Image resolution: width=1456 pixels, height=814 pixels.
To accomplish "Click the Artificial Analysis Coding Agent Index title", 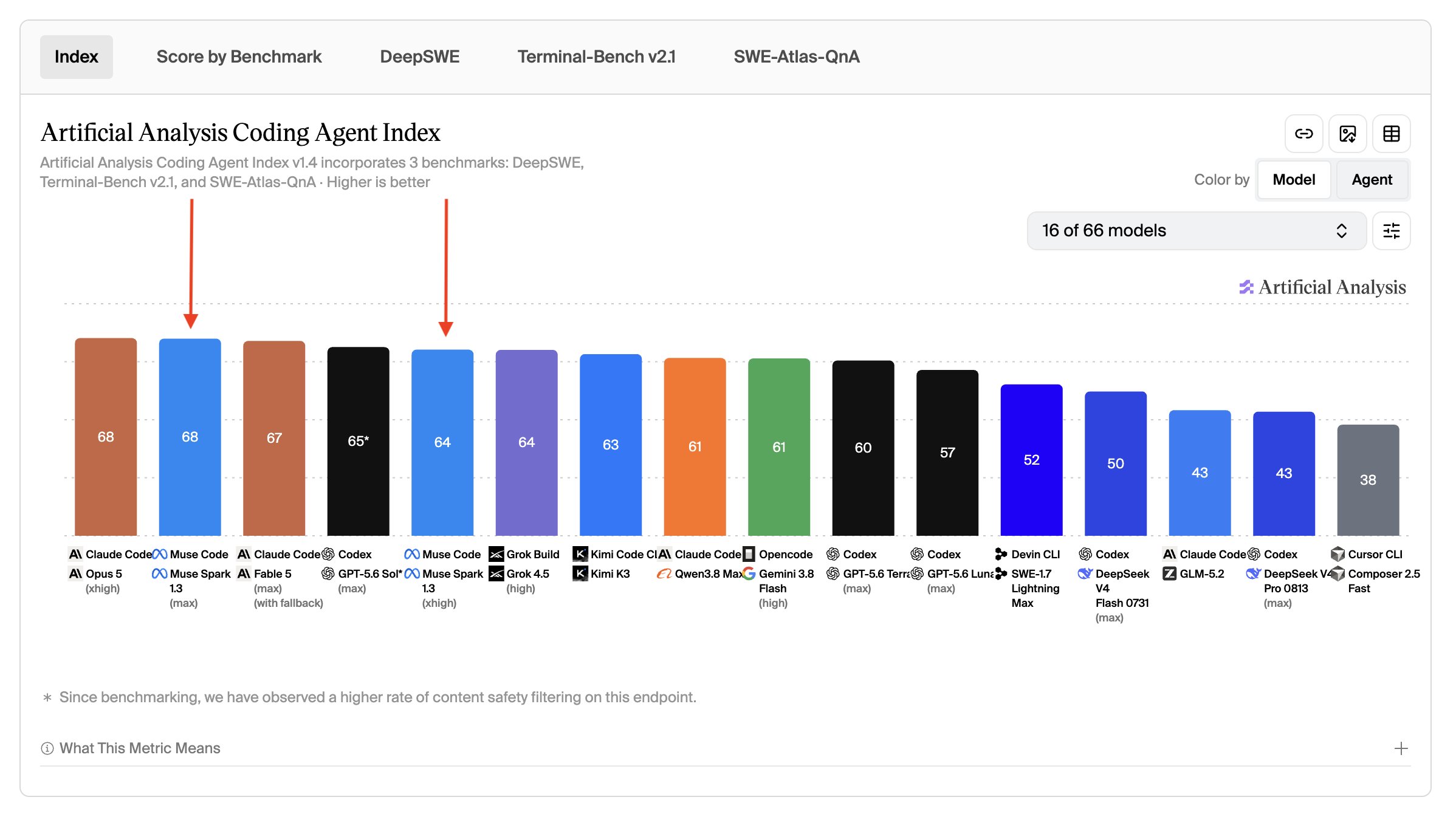I will 241,132.
